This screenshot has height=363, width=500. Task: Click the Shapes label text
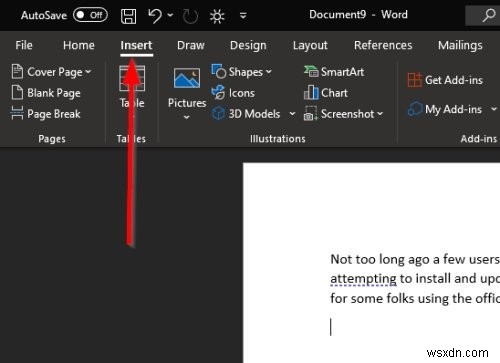[x=246, y=72]
